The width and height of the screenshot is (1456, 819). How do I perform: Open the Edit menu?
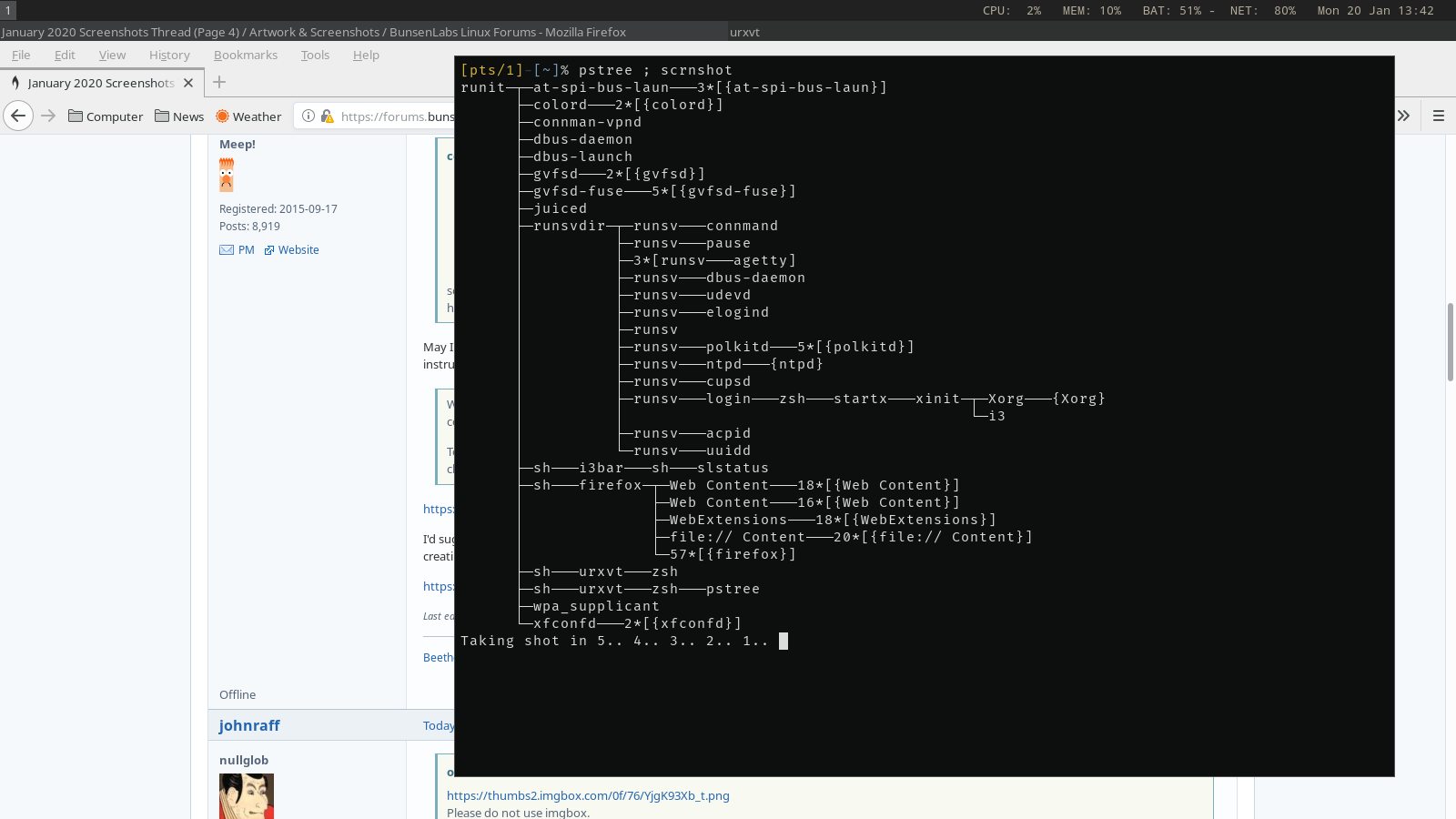(65, 55)
